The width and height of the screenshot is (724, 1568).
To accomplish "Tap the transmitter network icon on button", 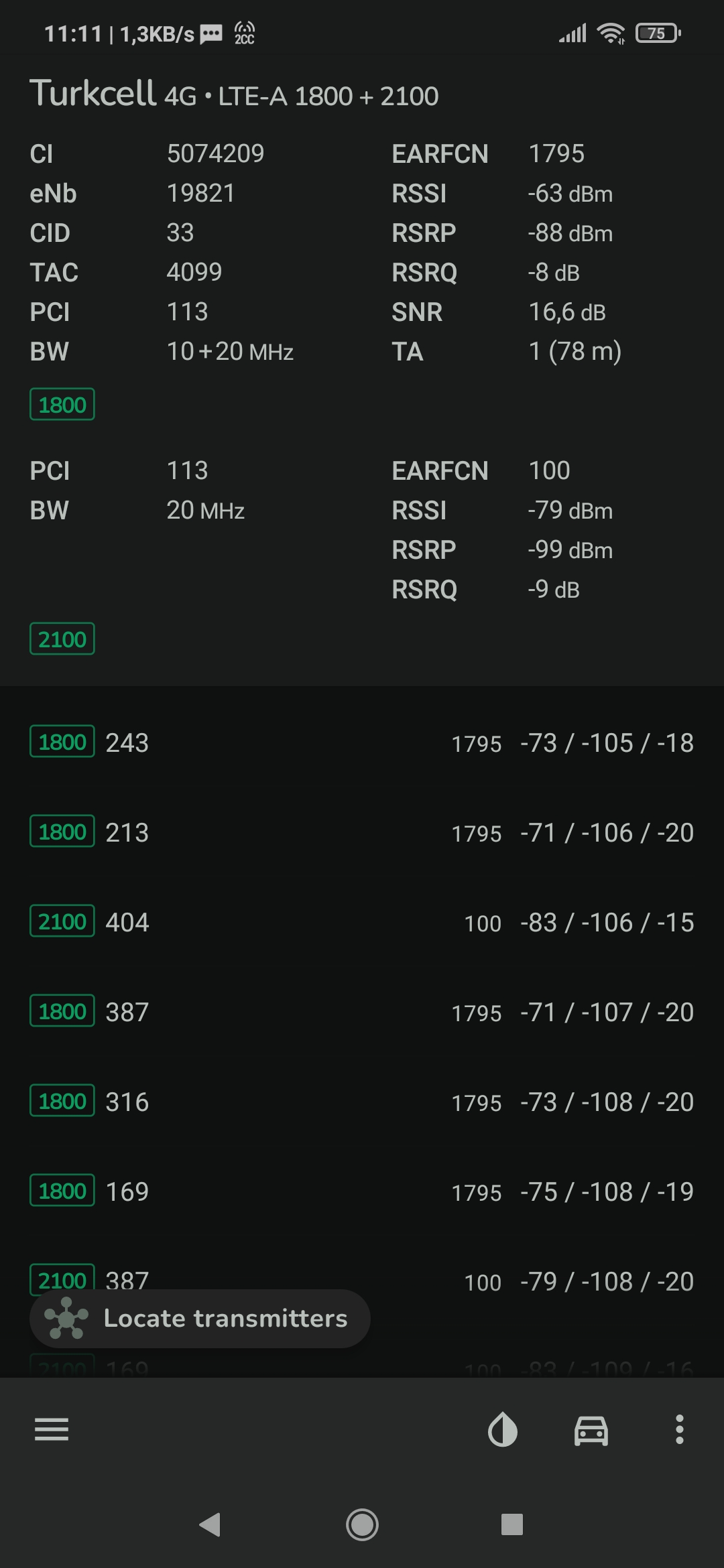I will tap(66, 1318).
